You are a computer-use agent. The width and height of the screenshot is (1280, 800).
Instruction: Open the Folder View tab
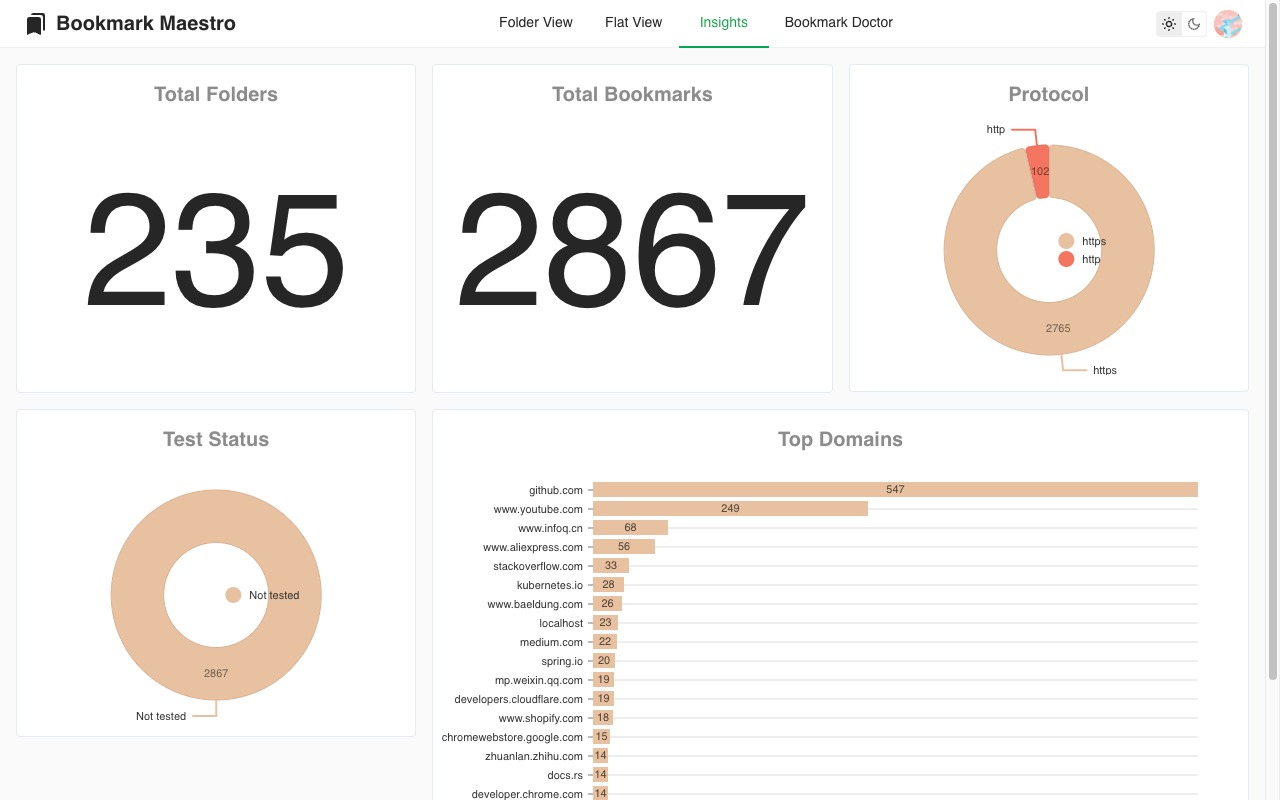click(x=536, y=23)
